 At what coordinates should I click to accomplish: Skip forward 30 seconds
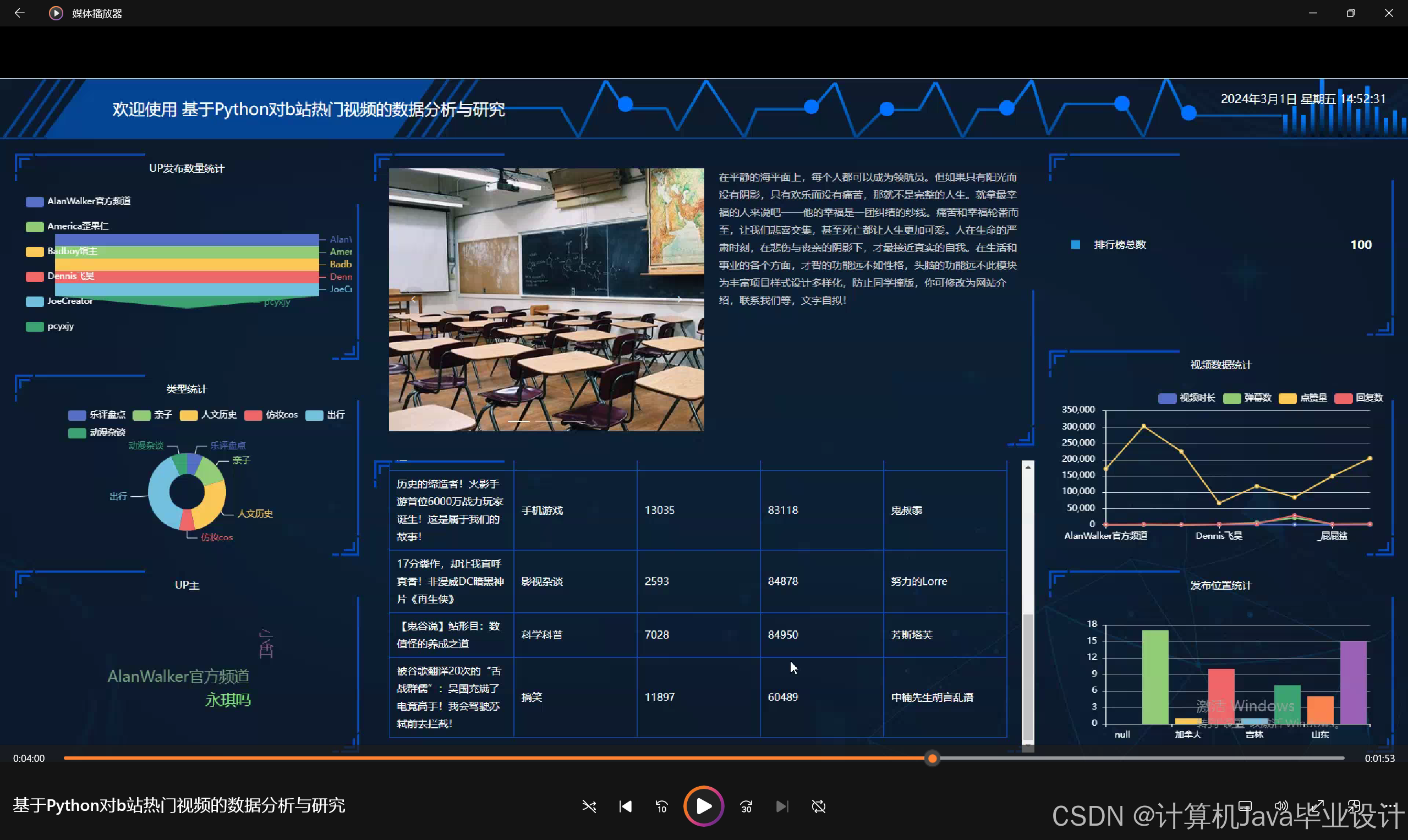click(746, 806)
